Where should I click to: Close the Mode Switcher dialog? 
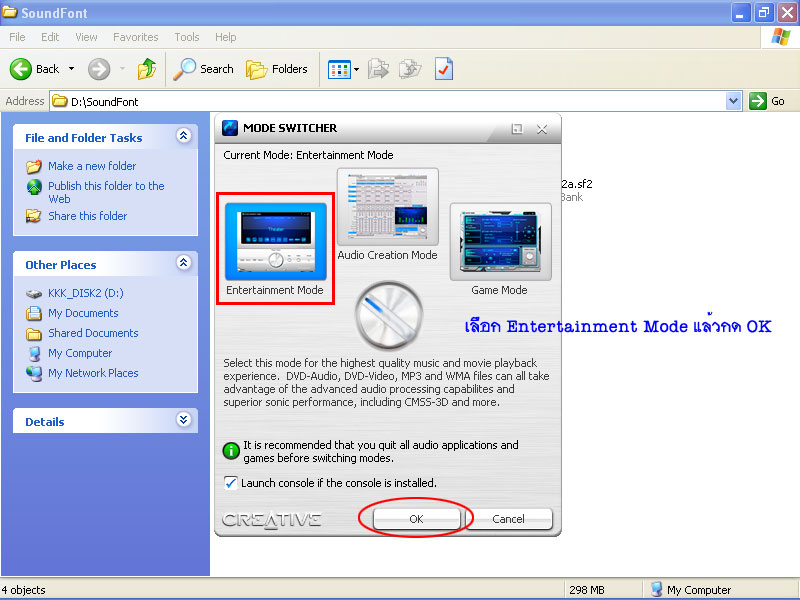[542, 129]
